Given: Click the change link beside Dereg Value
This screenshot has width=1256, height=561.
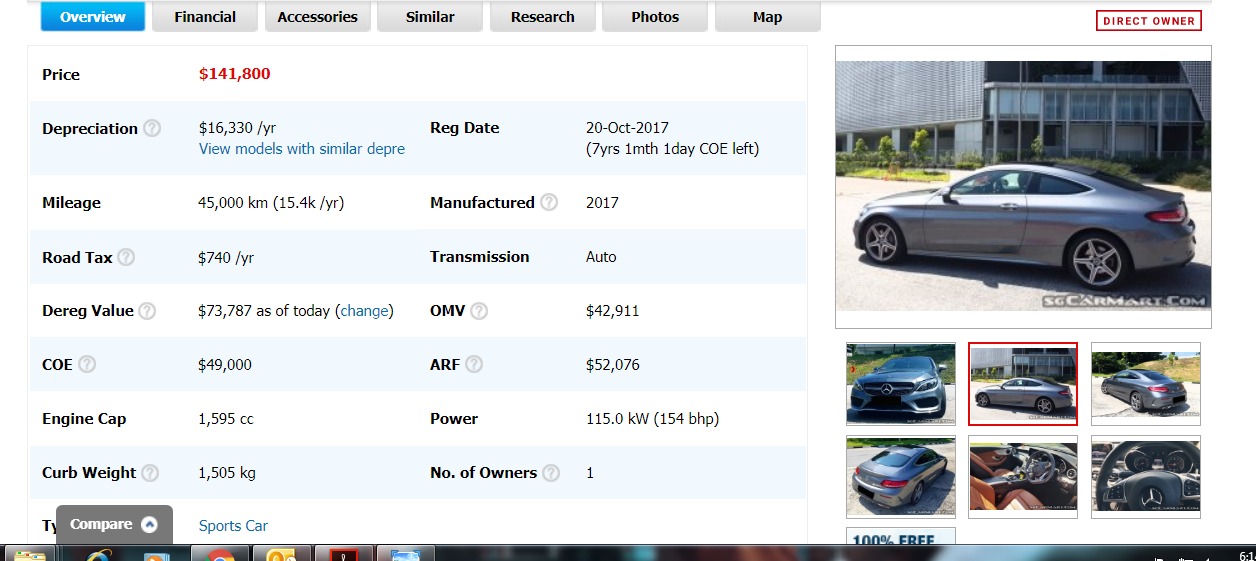Looking at the screenshot, I should coord(364,311).
